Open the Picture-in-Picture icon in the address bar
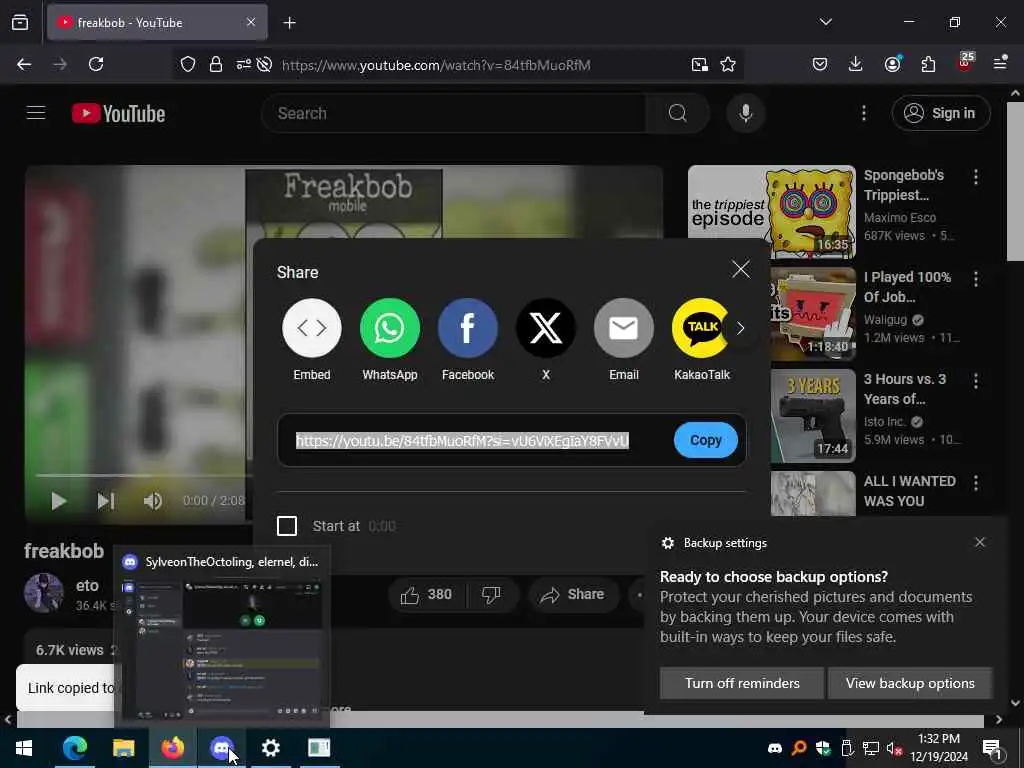 point(699,65)
